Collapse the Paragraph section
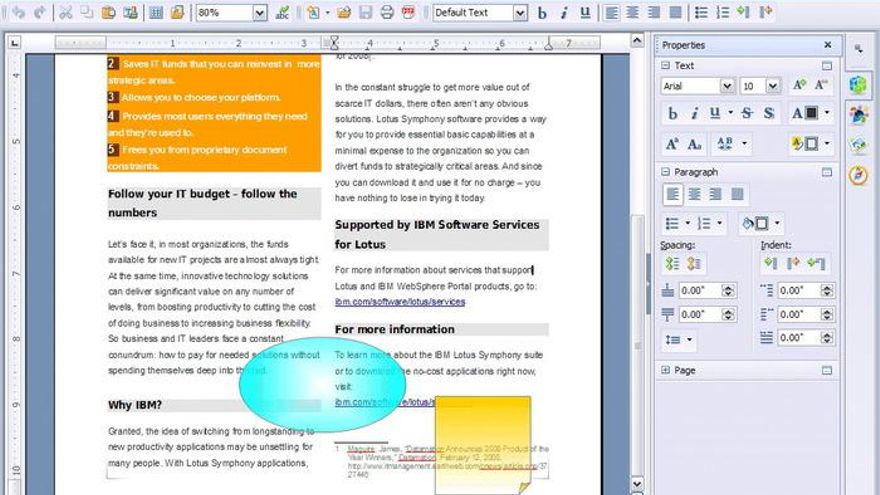The image size is (880, 495). (x=665, y=172)
